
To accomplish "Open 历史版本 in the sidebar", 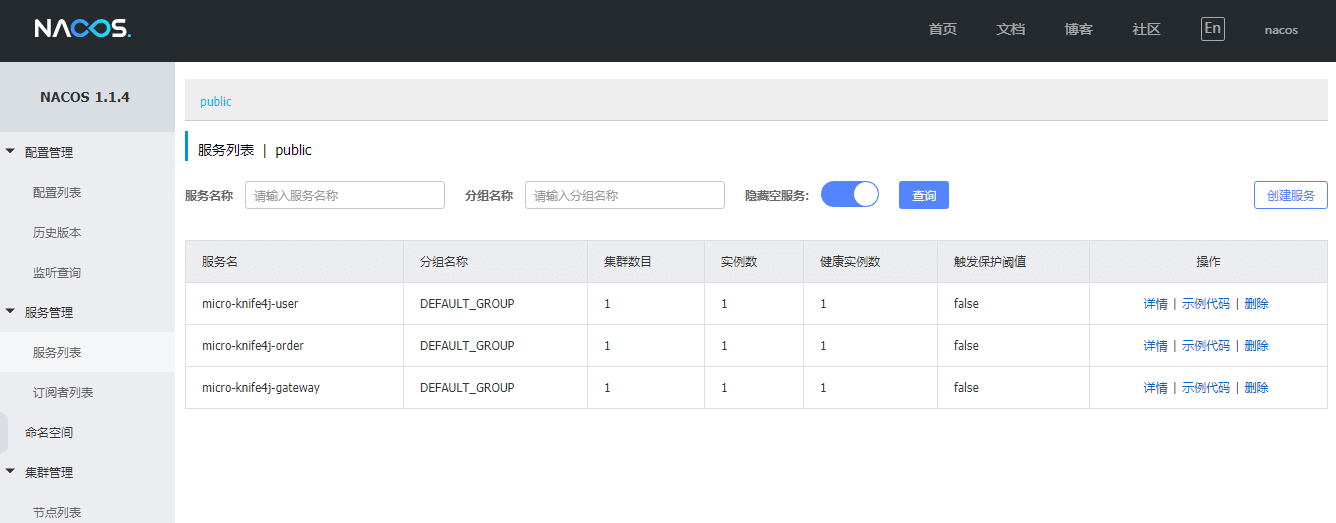I will (x=57, y=232).
